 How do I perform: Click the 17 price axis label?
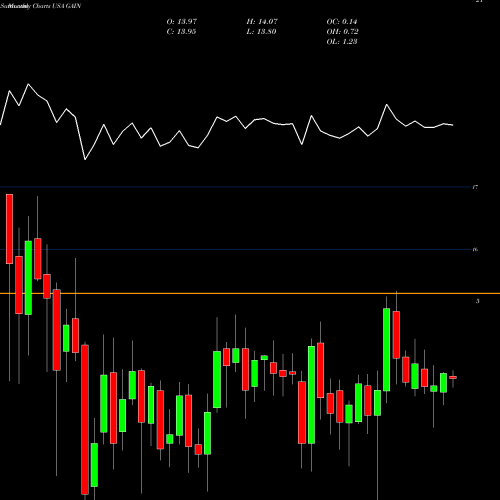coord(475,187)
